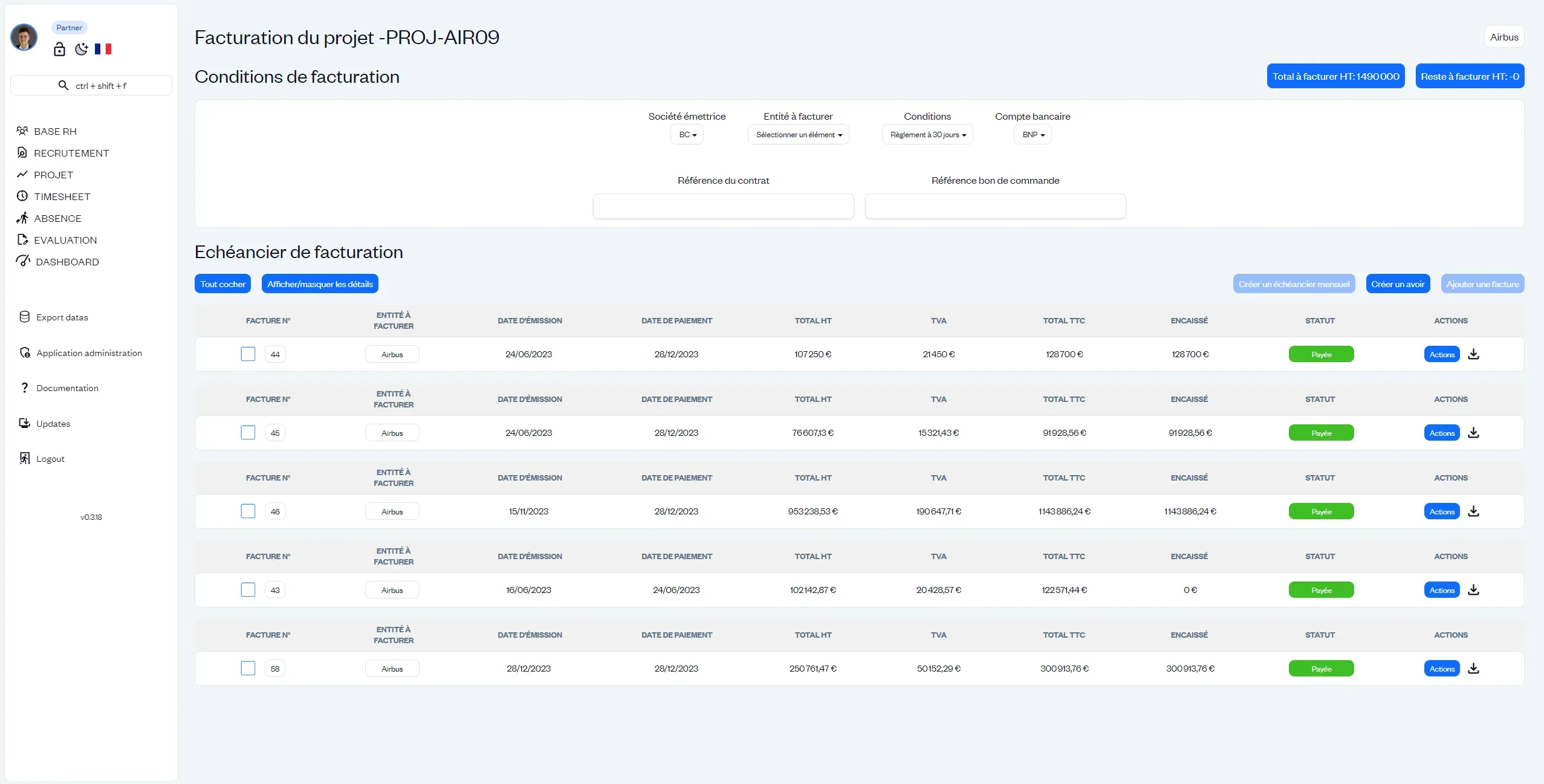The width and height of the screenshot is (1544, 784).
Task: Click the PROJET menu item
Action: tap(54, 174)
